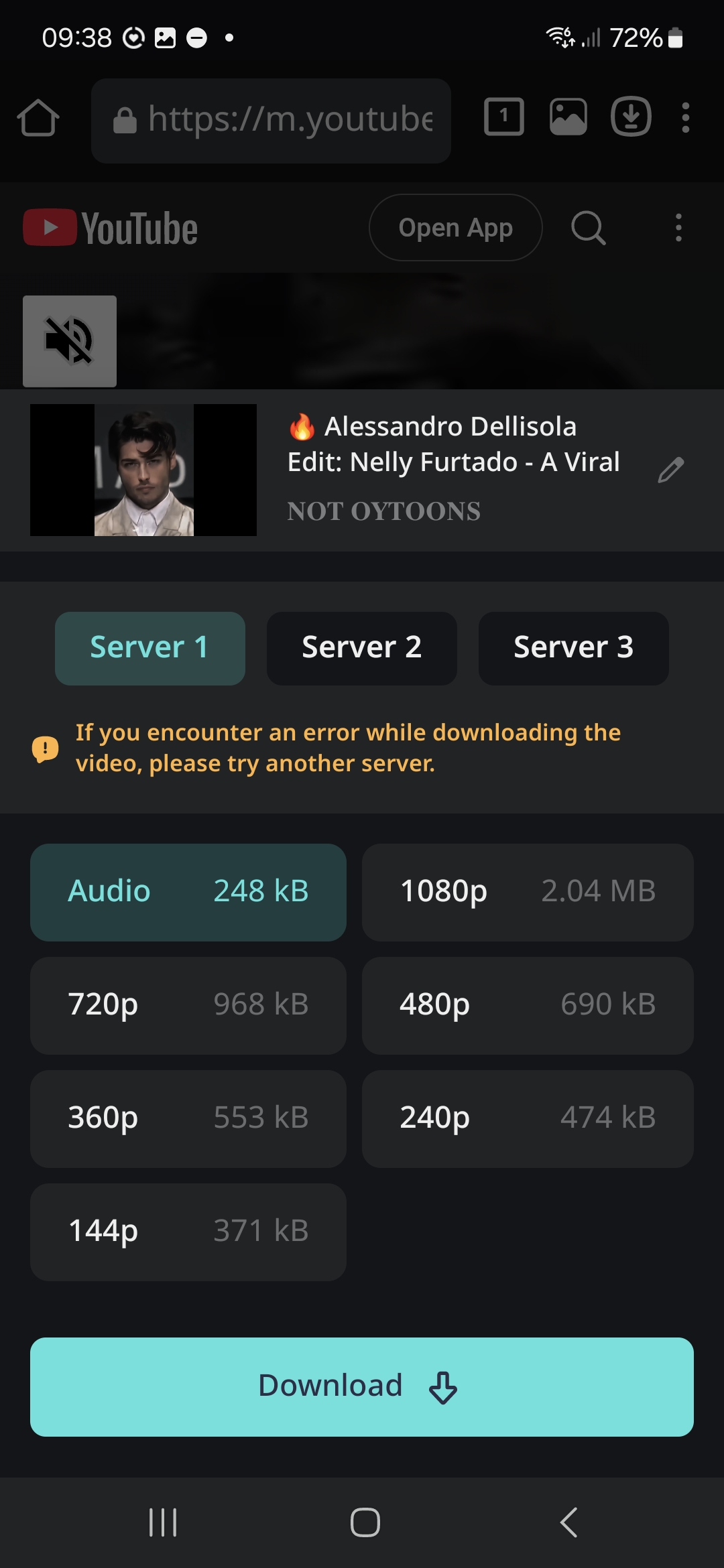This screenshot has width=724, height=1568.
Task: Click the YouTube logo
Action: [111, 228]
